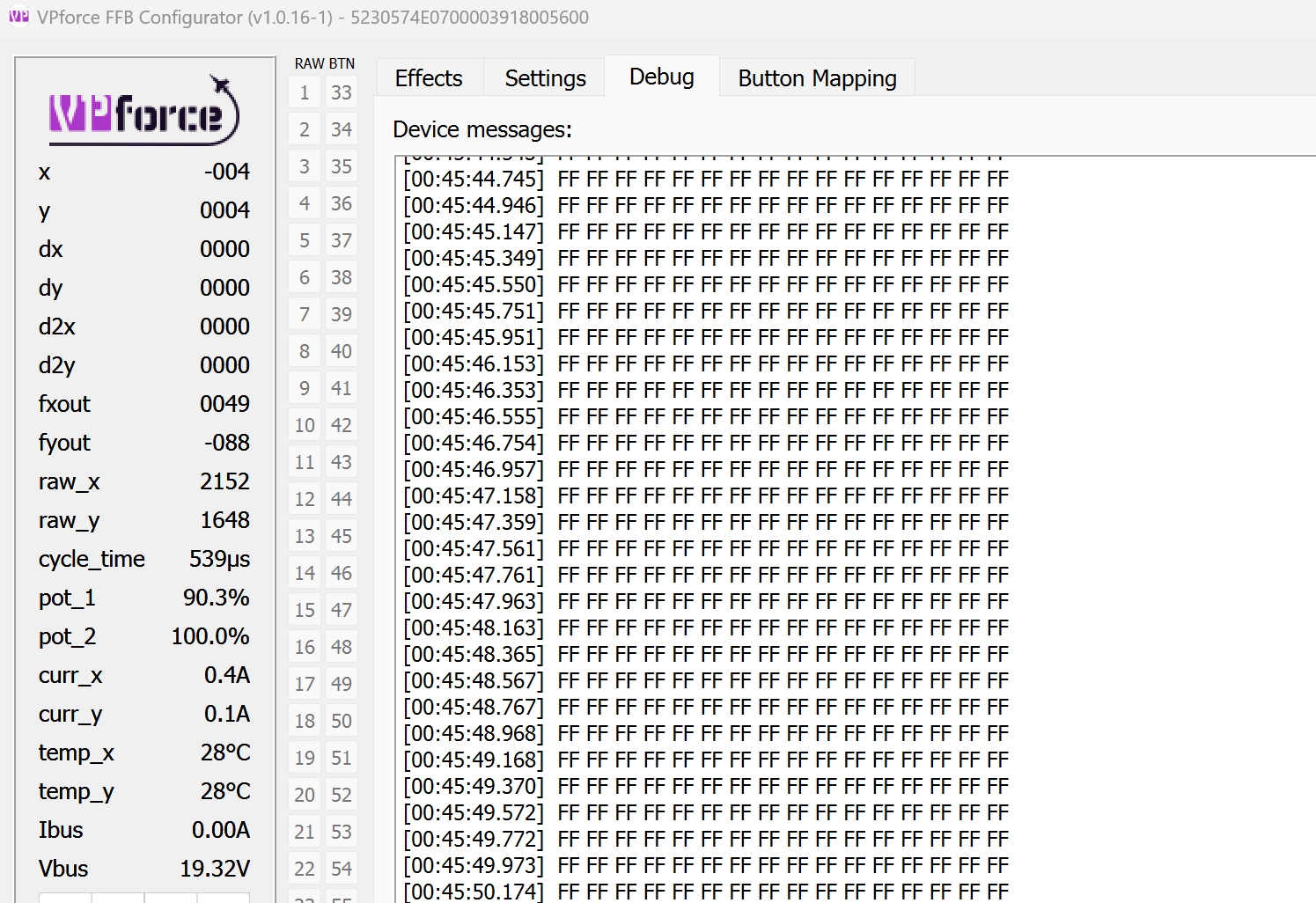Image resolution: width=1316 pixels, height=903 pixels.
Task: Select raw button cell 10
Action: click(x=304, y=424)
